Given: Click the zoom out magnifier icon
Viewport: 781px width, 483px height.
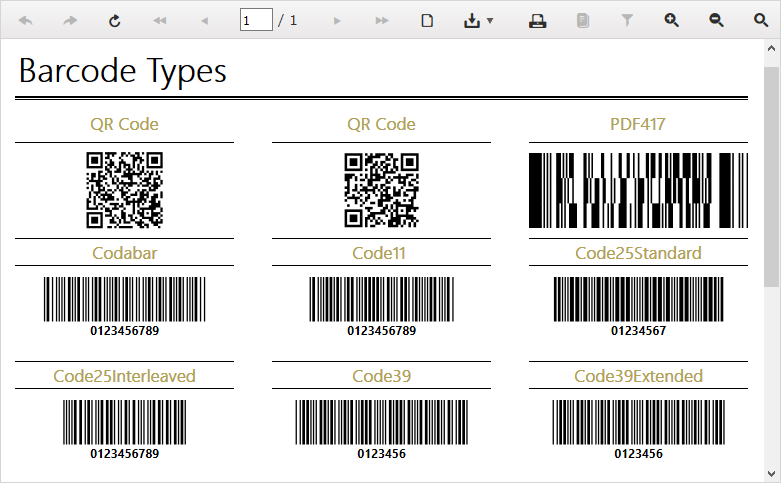Looking at the screenshot, I should [716, 20].
